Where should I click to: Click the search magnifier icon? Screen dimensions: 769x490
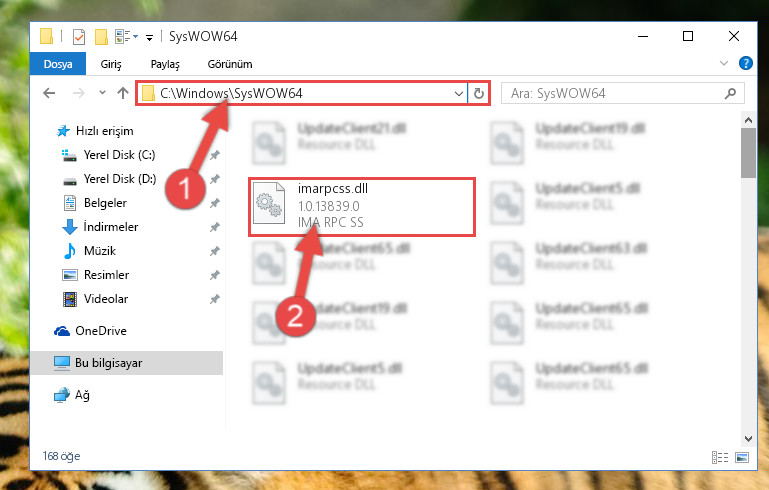coord(730,93)
